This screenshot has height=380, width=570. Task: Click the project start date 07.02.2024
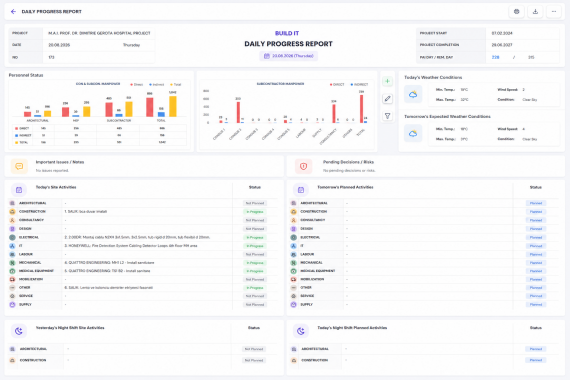coord(502,33)
